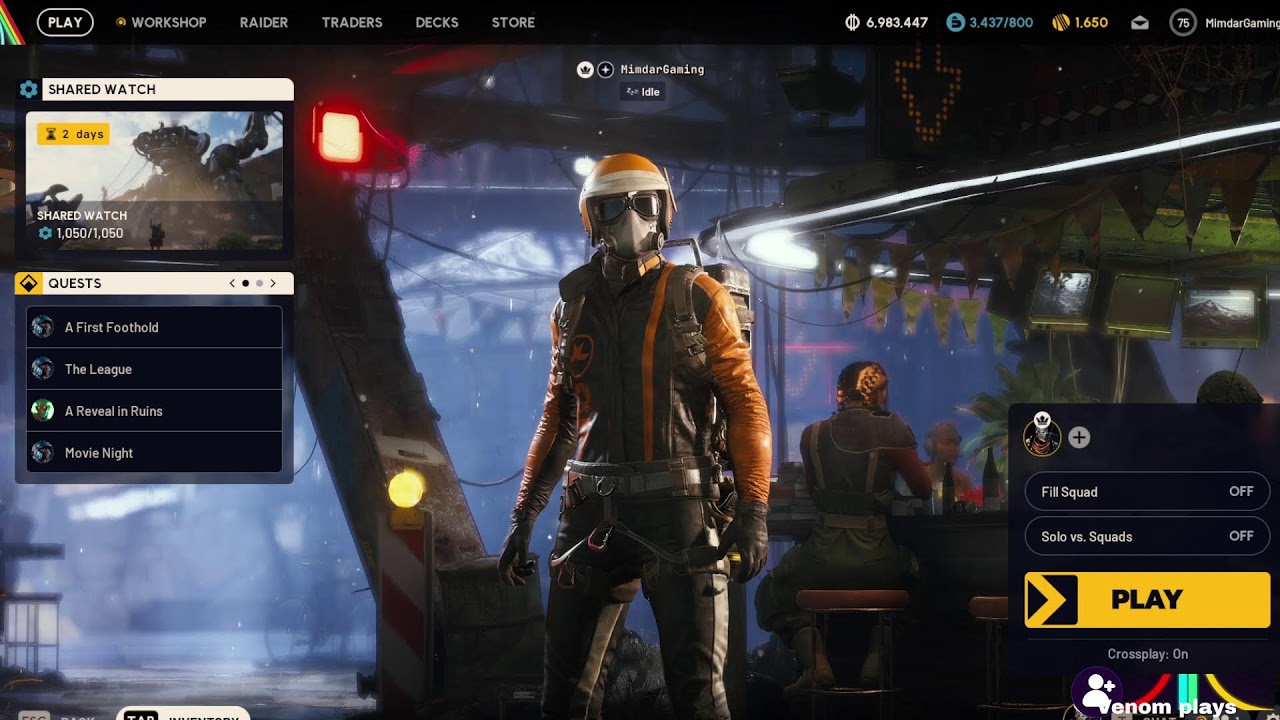The width and height of the screenshot is (1280, 720).
Task: Click the Shared Watch gear icon
Action: coord(29,89)
